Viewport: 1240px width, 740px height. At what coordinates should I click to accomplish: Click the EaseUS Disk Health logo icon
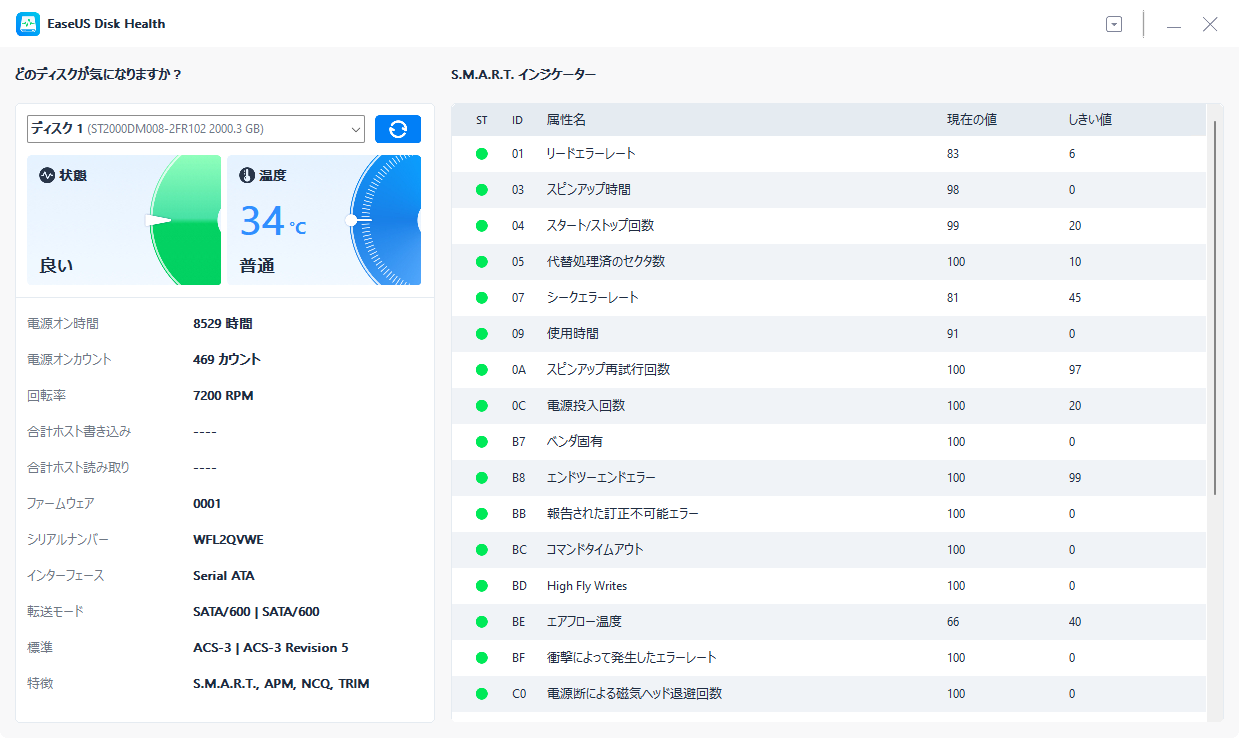click(x=27, y=23)
